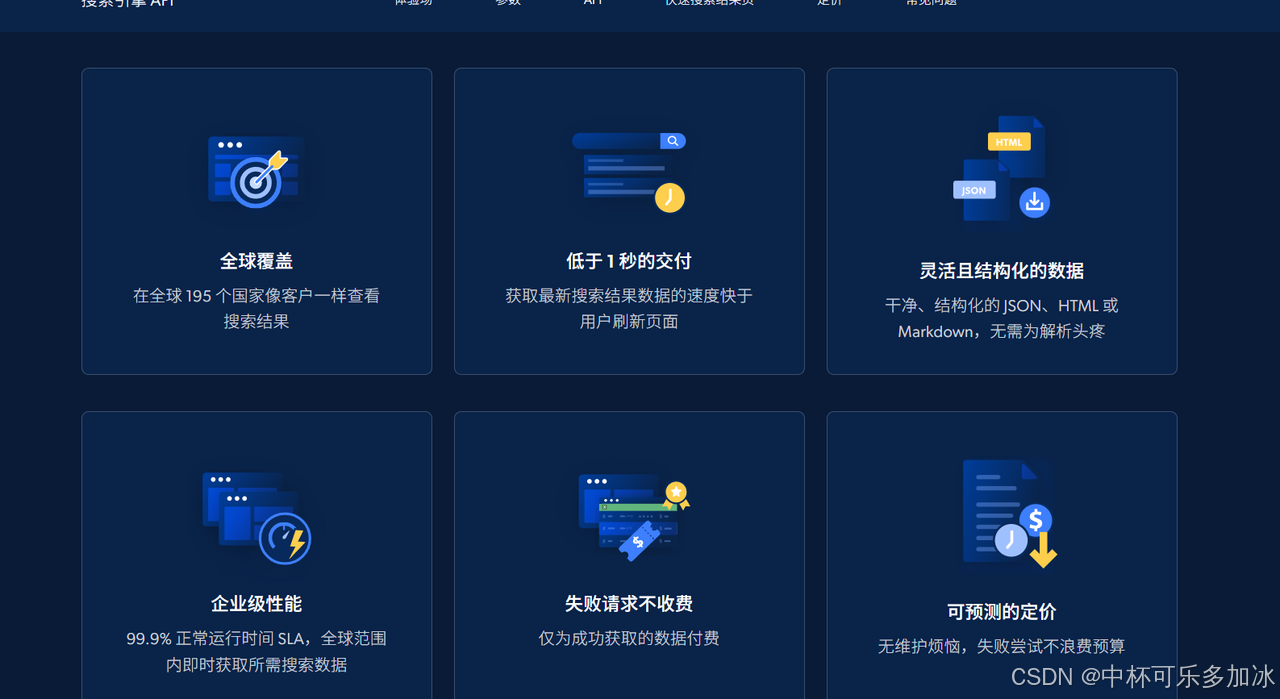The height and width of the screenshot is (699, 1280).
Task: Select the 企业级性能 heading
Action: 256,604
